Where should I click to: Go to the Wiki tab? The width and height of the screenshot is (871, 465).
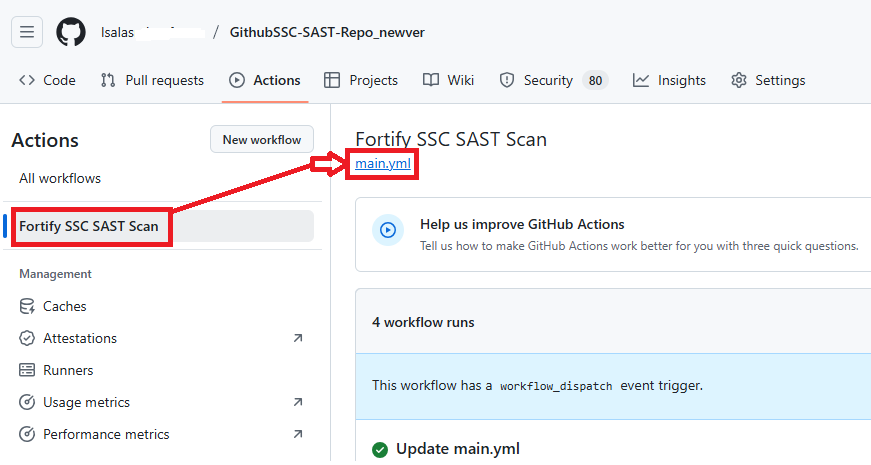448,81
